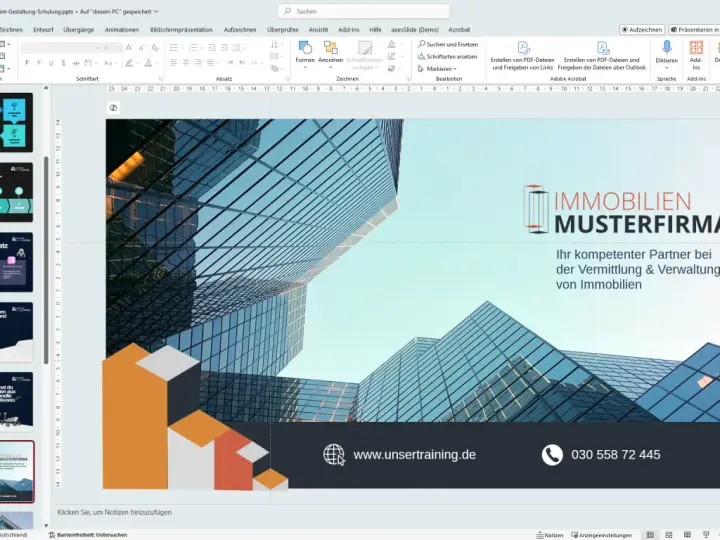Click Schriftarten ersetzen
Screen dimensions: 720x540
coord(447,56)
